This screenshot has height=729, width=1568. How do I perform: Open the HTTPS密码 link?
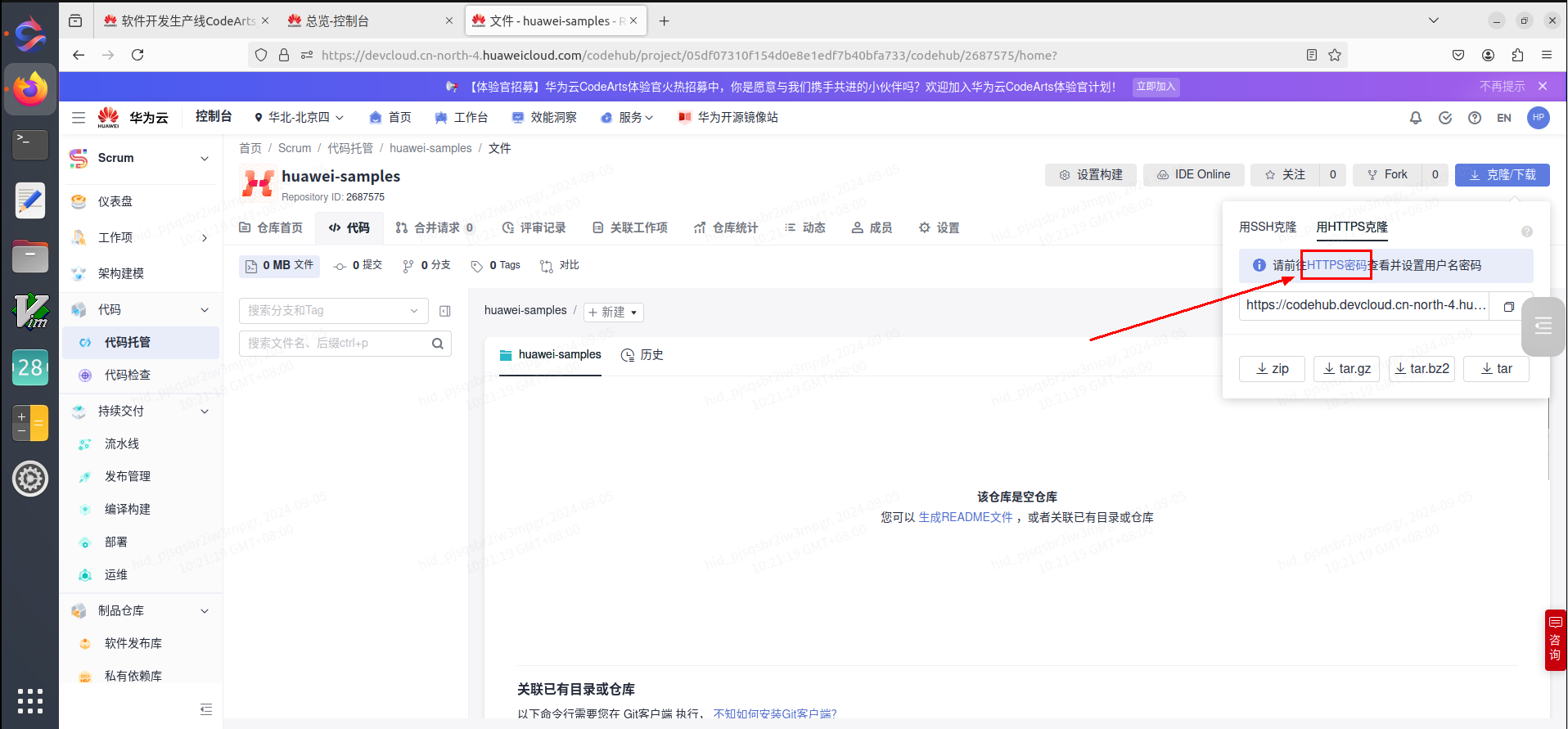1337,266
